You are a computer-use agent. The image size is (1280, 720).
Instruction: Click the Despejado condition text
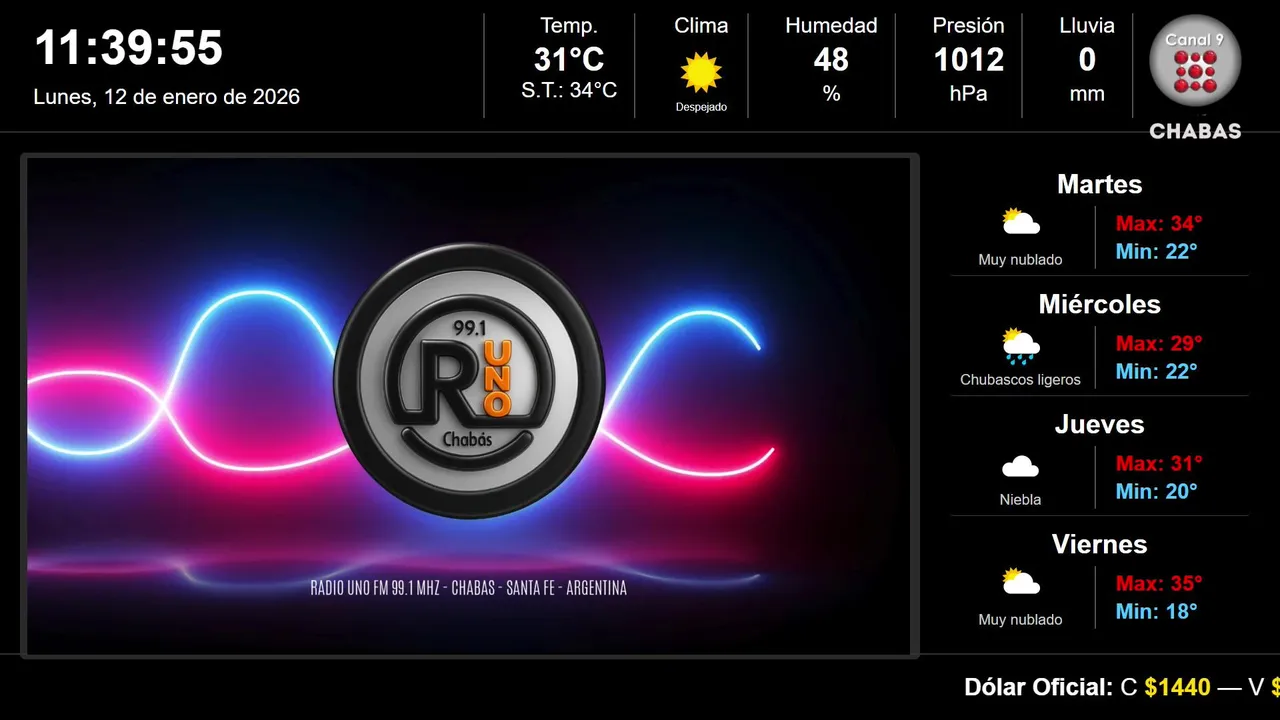point(701,107)
